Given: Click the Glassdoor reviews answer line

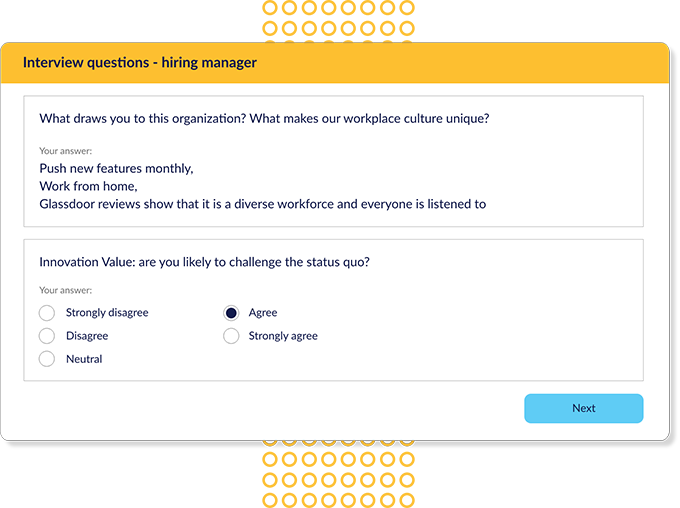Looking at the screenshot, I should click(263, 204).
